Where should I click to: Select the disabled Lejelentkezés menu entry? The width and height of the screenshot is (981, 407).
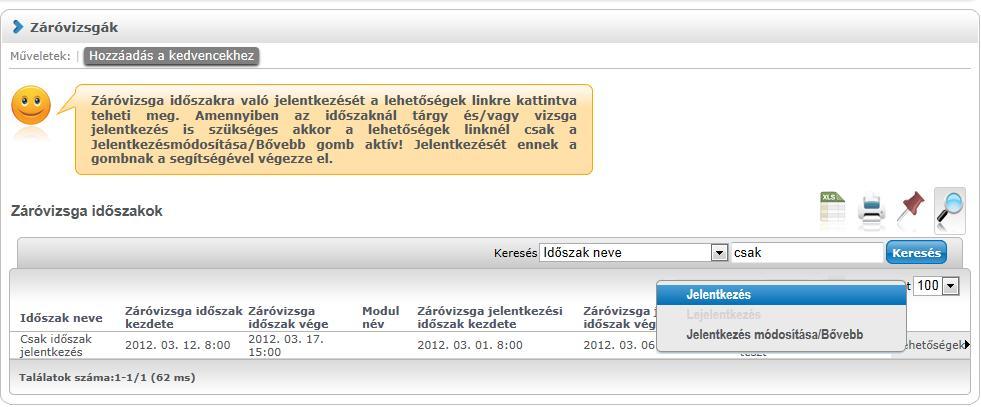click(x=781, y=314)
